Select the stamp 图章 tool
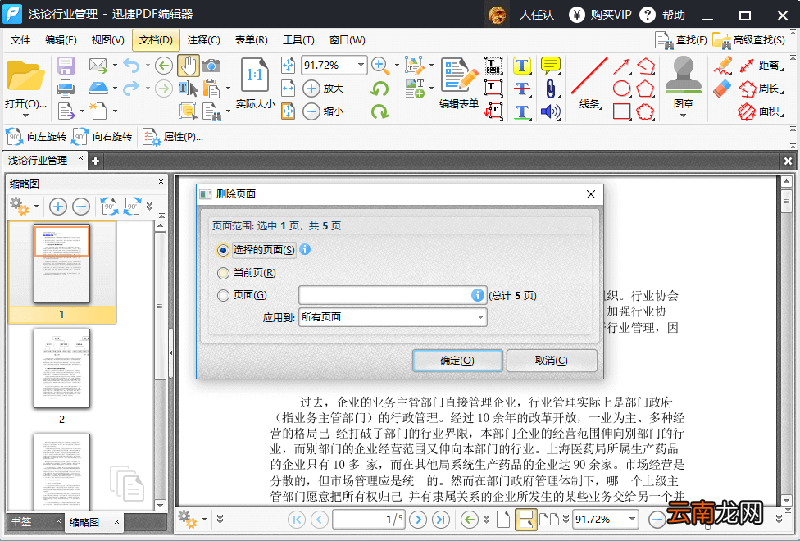 [x=684, y=76]
